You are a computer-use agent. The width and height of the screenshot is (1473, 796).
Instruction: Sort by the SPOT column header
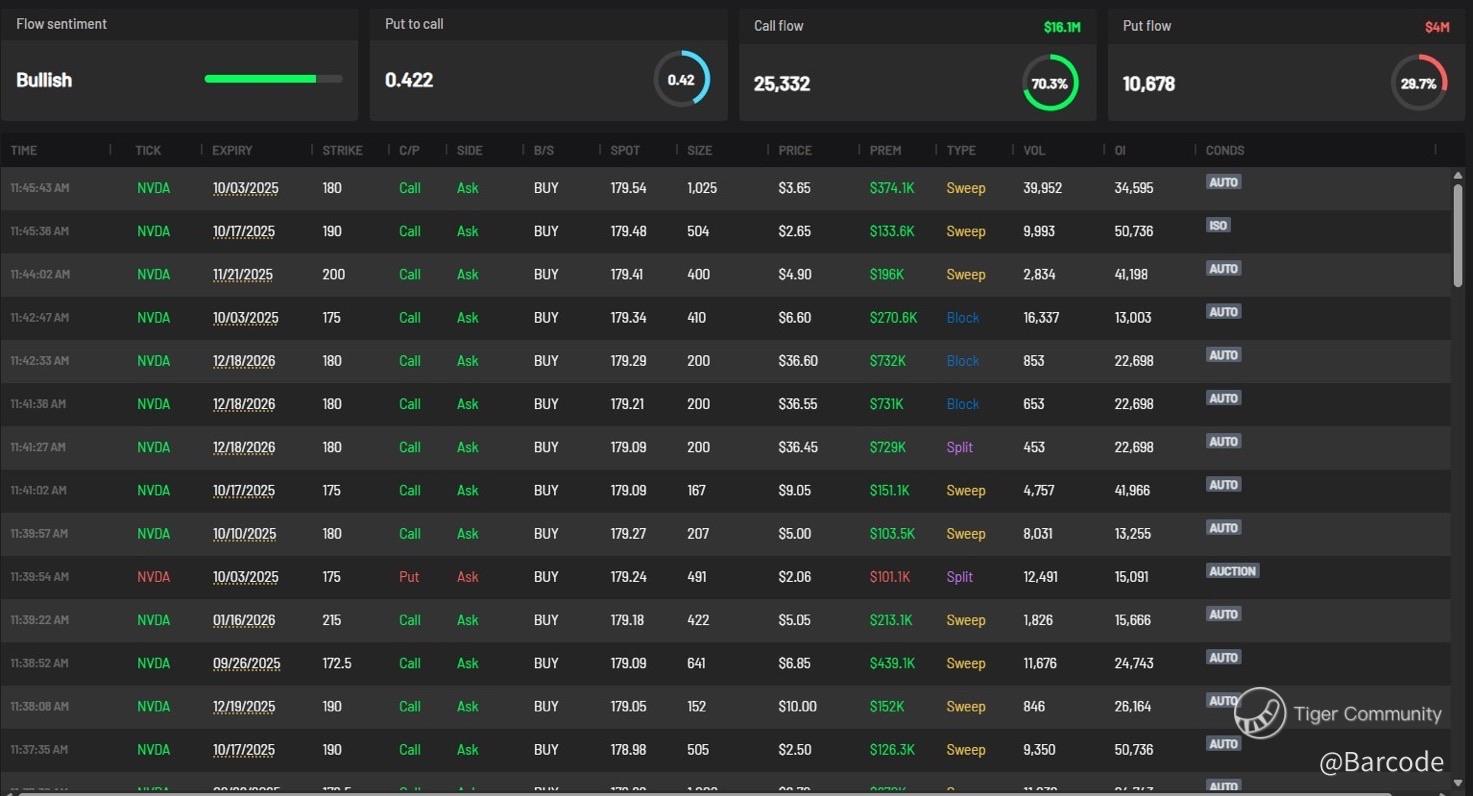click(x=625, y=150)
